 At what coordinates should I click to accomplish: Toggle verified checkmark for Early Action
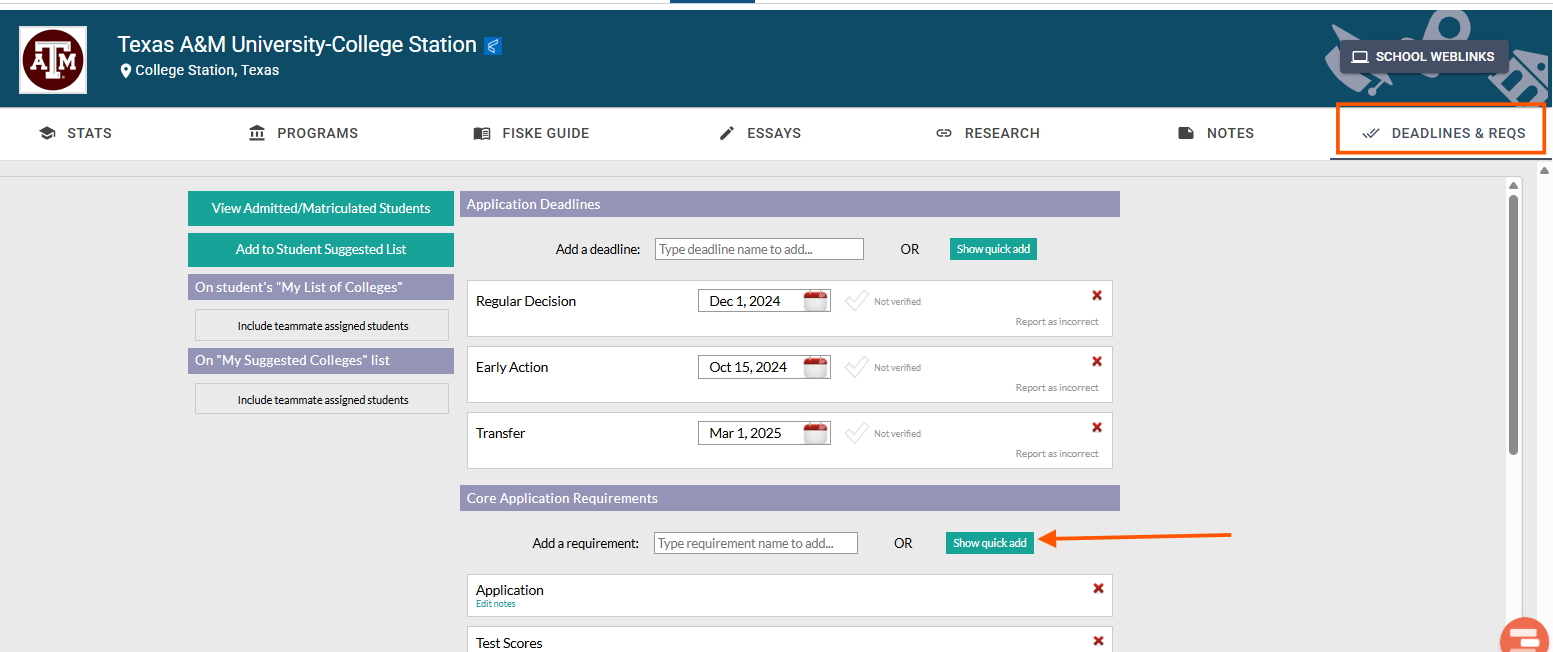point(856,367)
